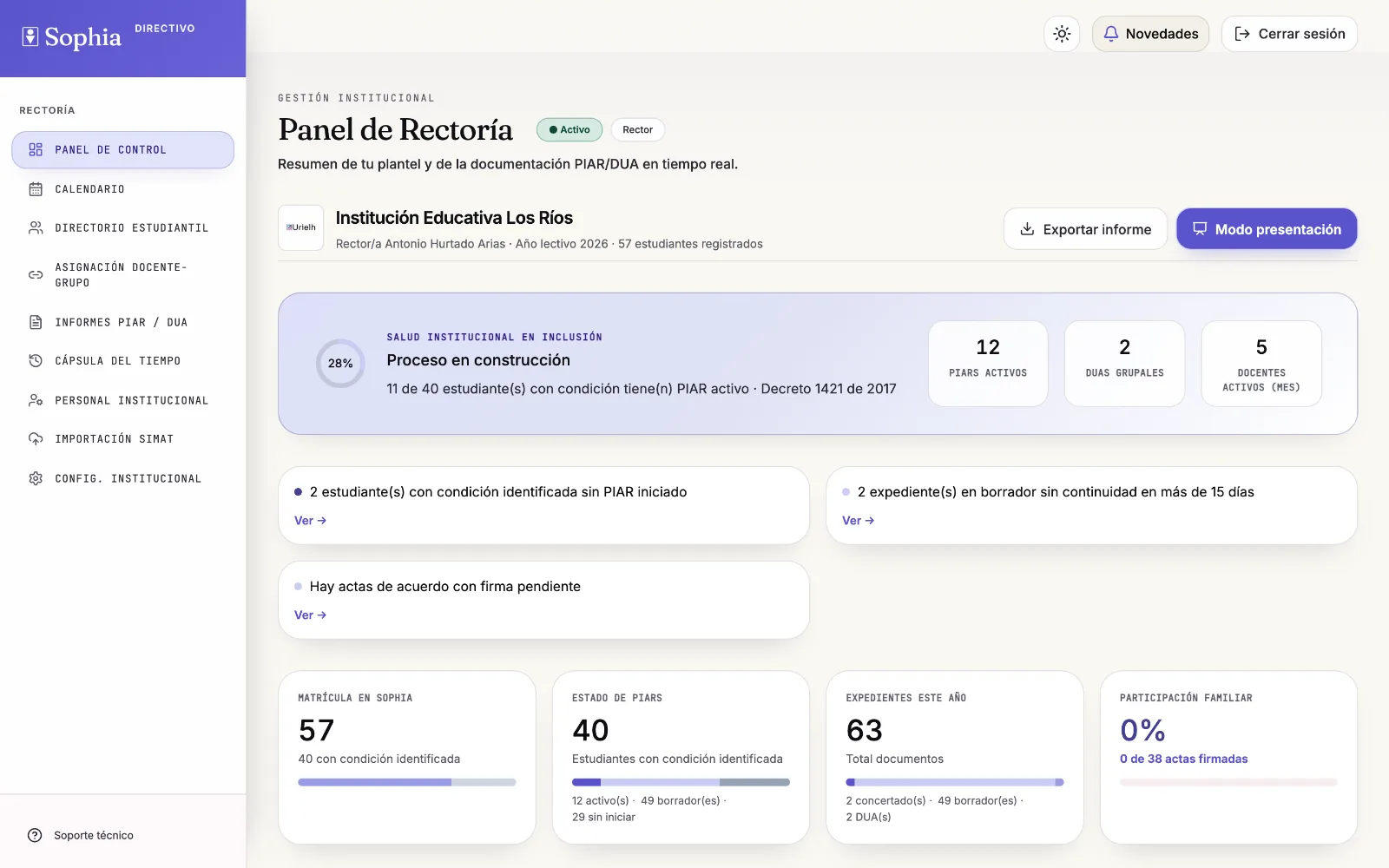Start Modo presentación
The height and width of the screenshot is (868, 1389).
1267,229
